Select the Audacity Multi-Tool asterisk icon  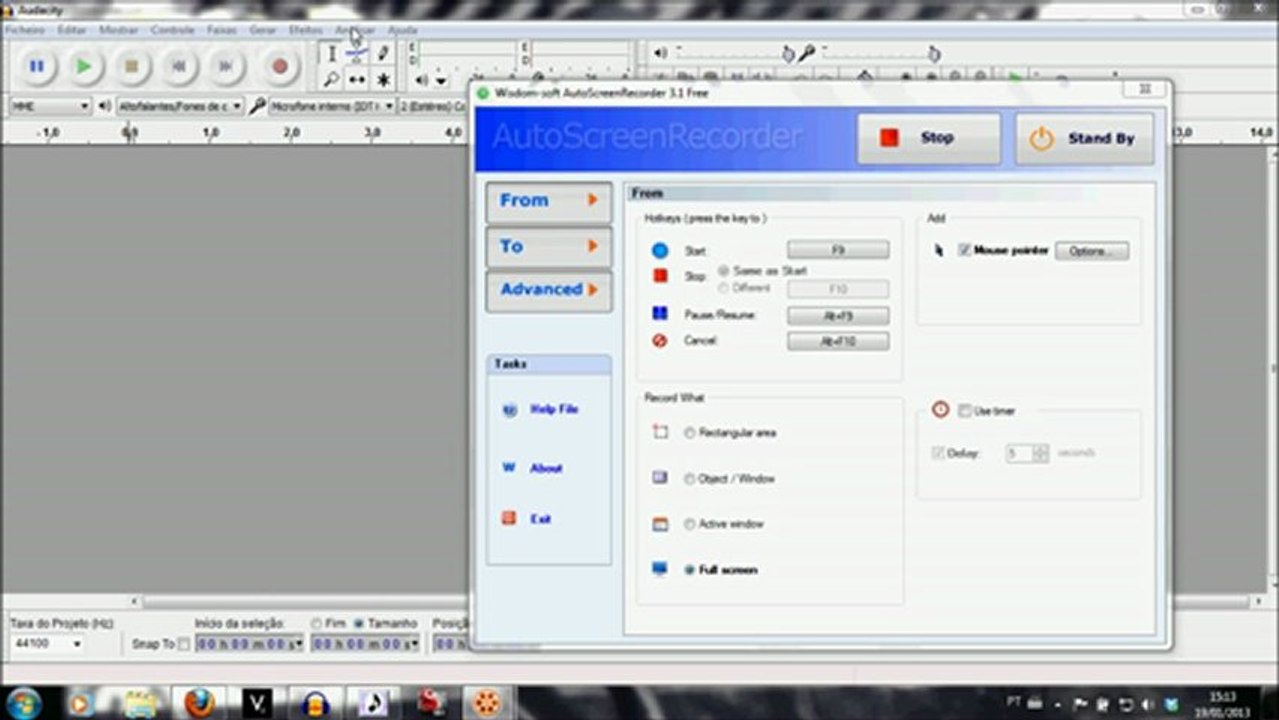coord(383,80)
